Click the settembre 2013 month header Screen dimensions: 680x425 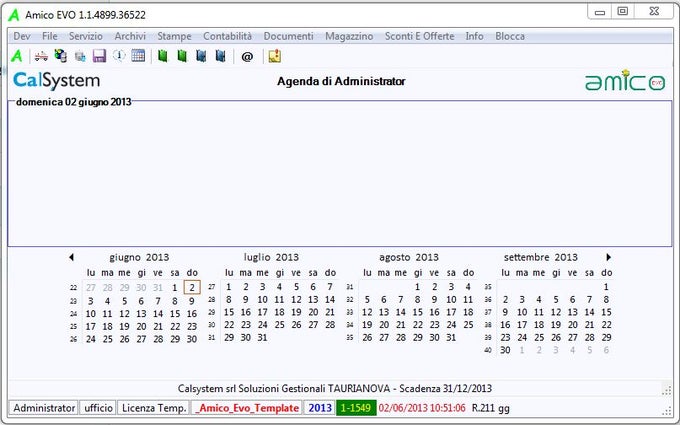(540, 257)
